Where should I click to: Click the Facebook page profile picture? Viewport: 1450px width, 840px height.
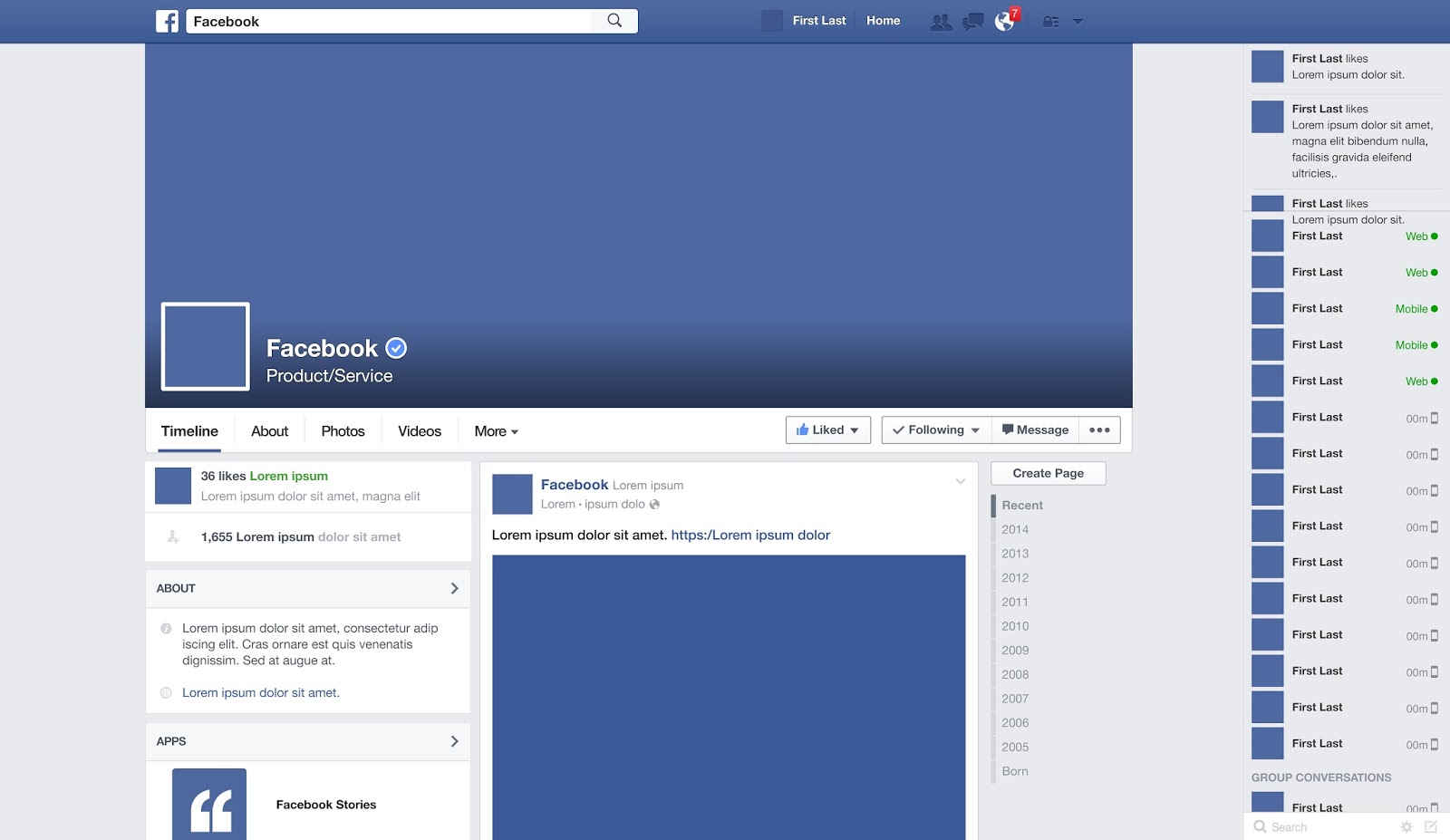point(206,347)
